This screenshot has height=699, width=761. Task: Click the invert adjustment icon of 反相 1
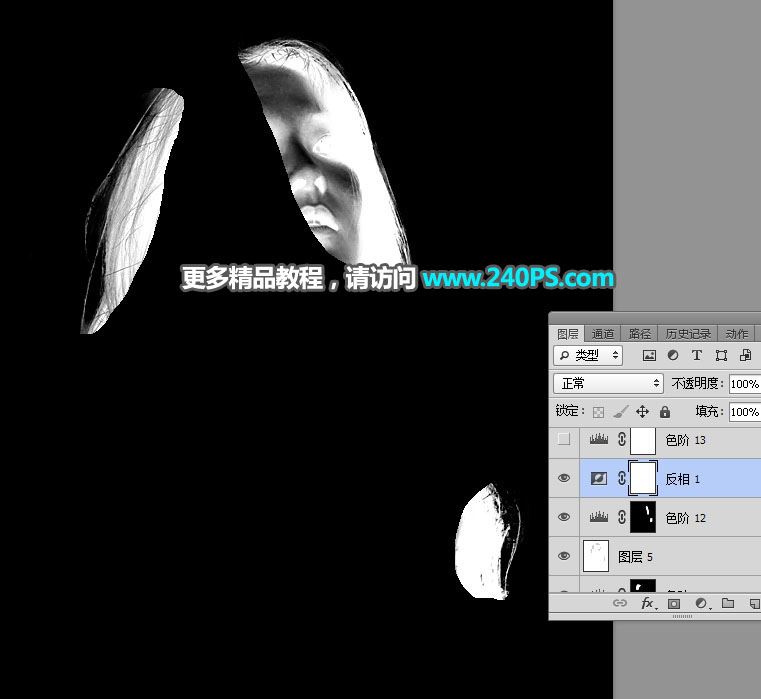pyautogui.click(x=598, y=479)
